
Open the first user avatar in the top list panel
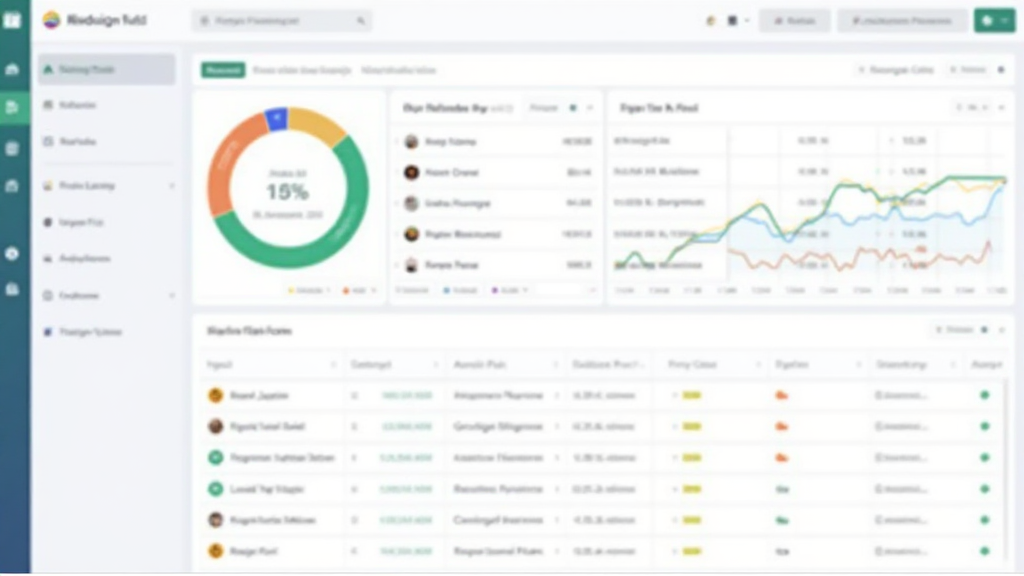tap(410, 142)
